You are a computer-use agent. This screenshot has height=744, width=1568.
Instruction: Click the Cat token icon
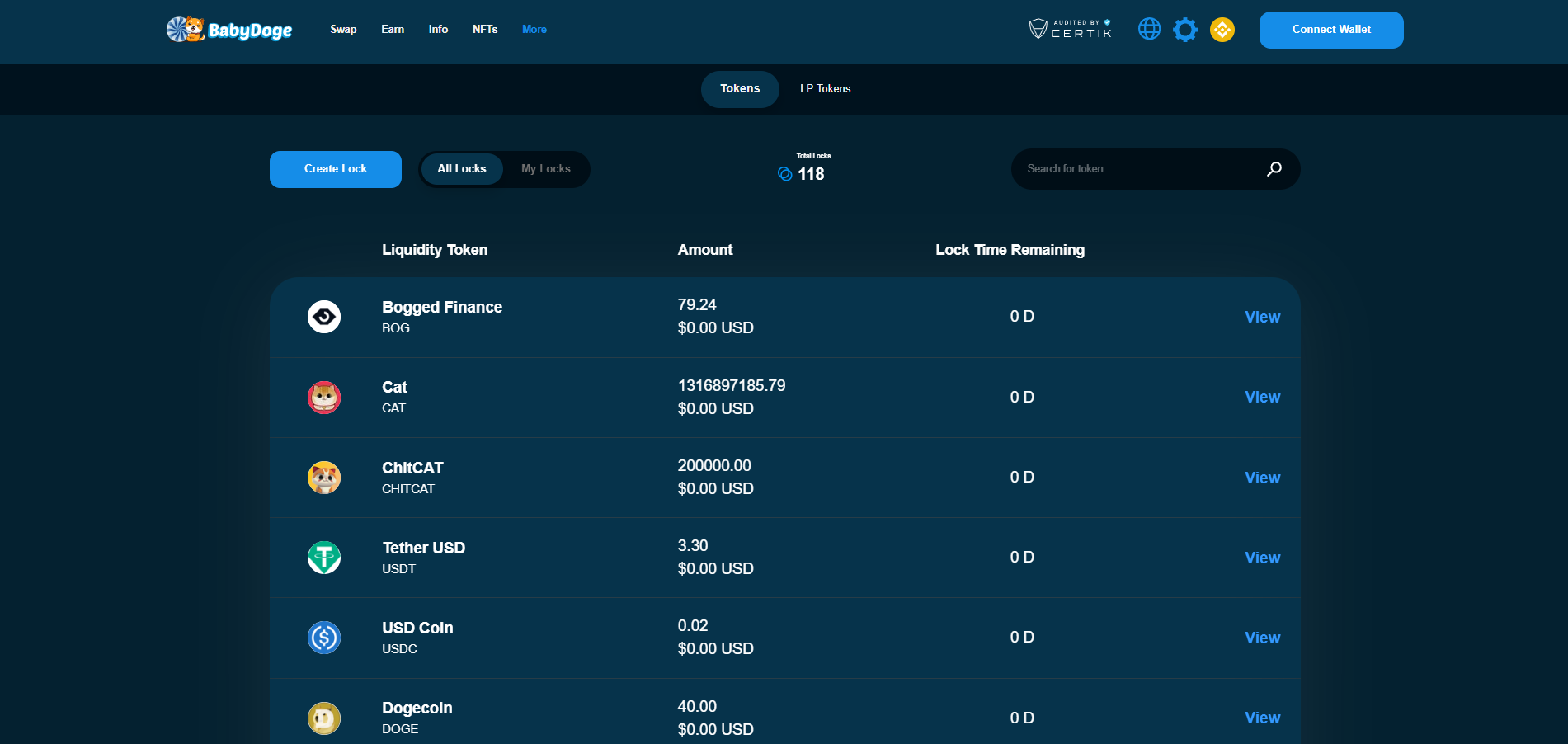324,398
